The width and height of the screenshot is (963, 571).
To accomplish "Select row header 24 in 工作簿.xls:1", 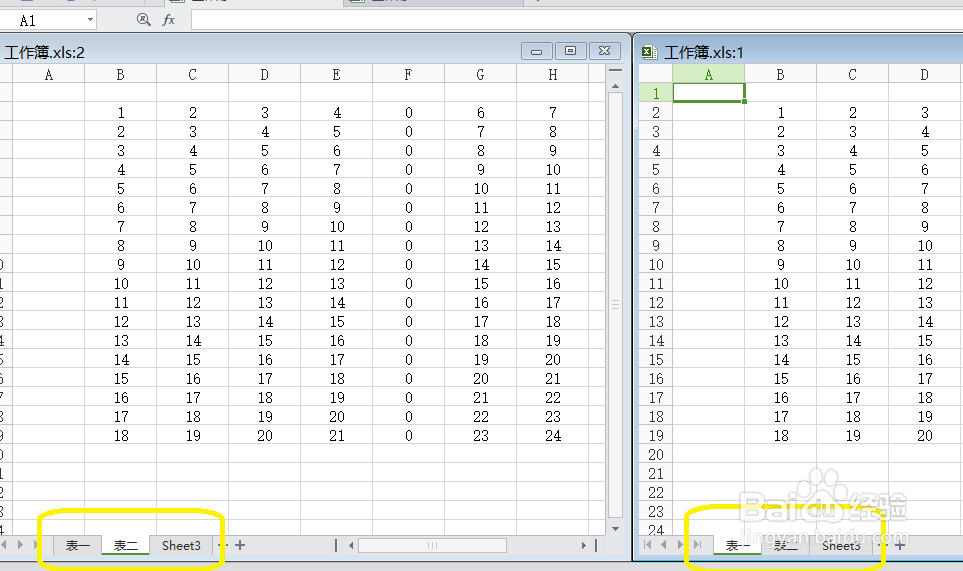I will click(656, 529).
